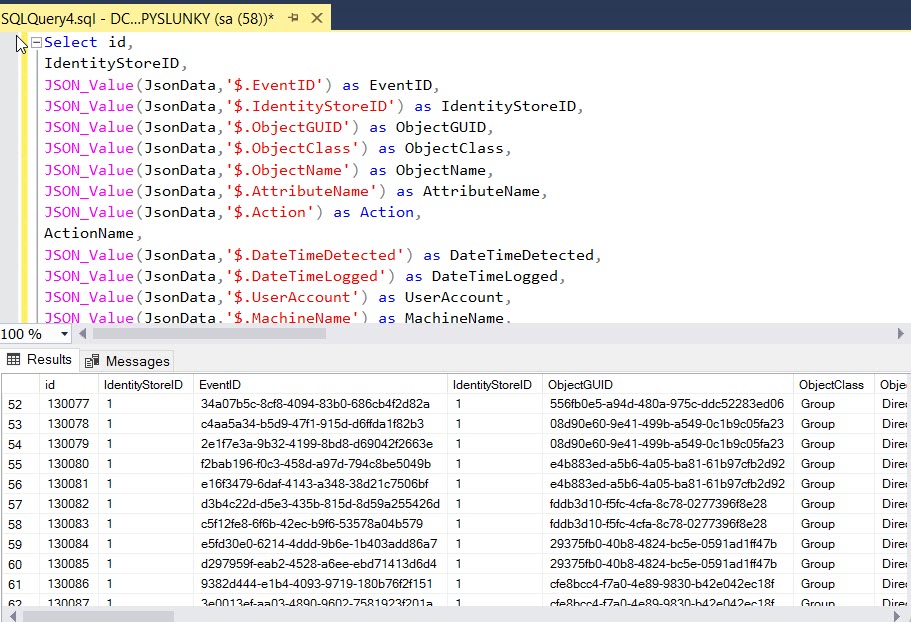The width and height of the screenshot is (911, 622).
Task: Click the right arrow of the editor scrollbar
Action: point(902,333)
